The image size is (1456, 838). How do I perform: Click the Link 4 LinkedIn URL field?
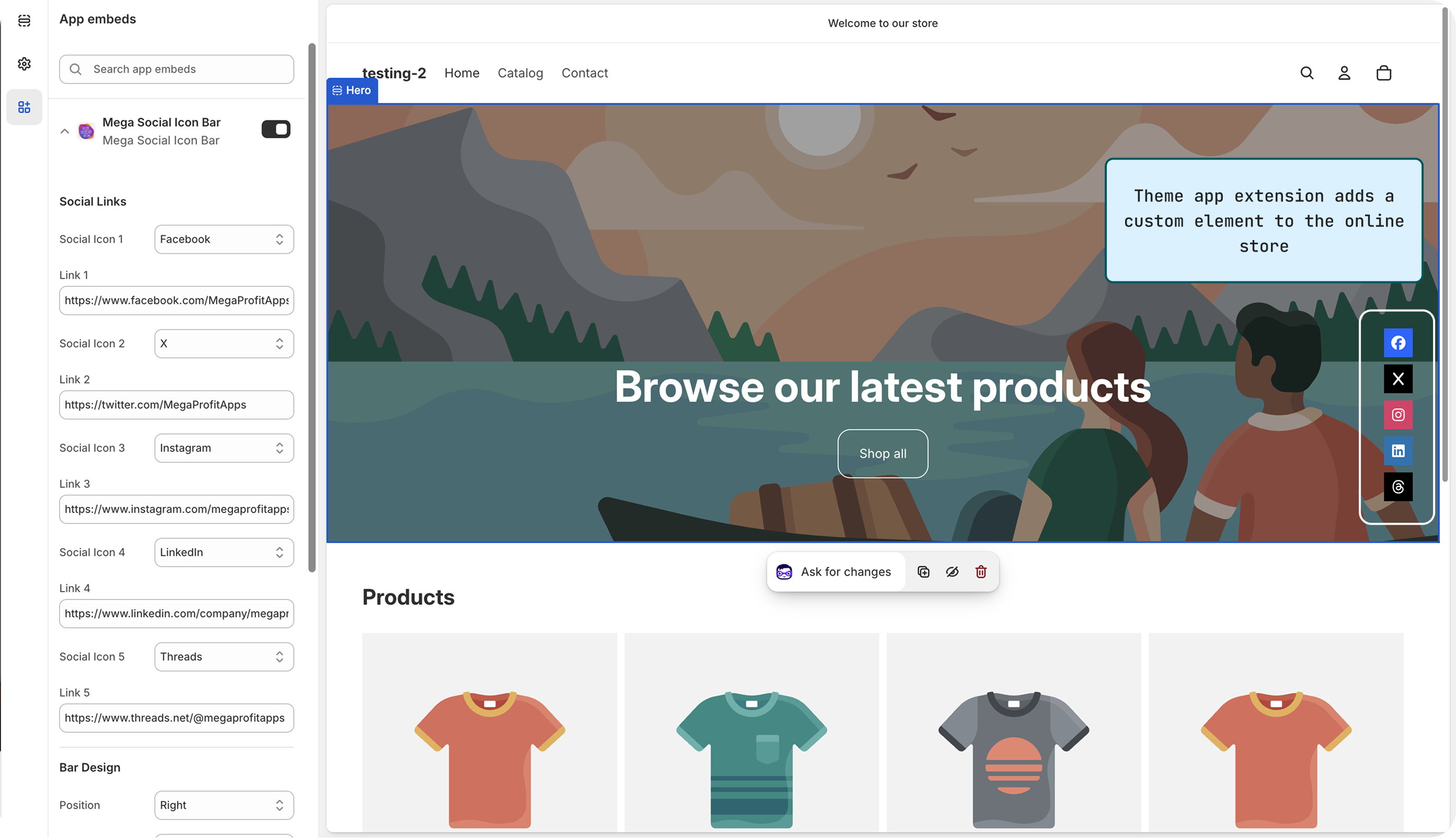[177, 614]
